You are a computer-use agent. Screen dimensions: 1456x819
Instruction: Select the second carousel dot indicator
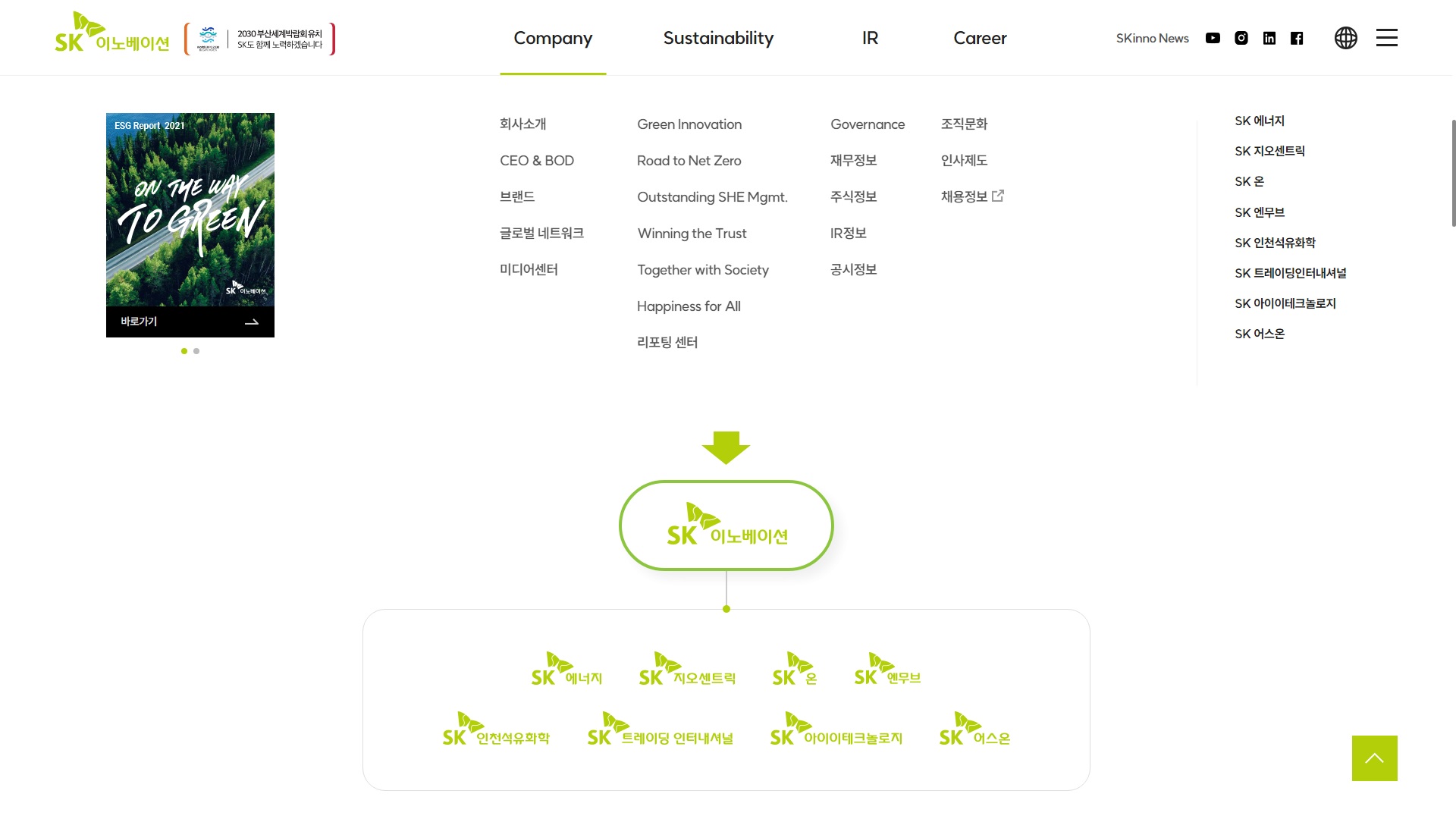[196, 351]
